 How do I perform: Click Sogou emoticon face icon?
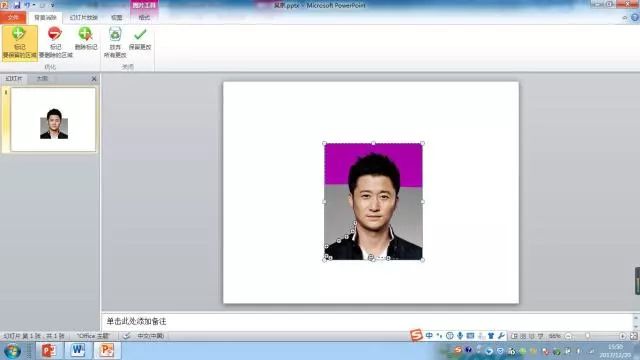point(449,336)
